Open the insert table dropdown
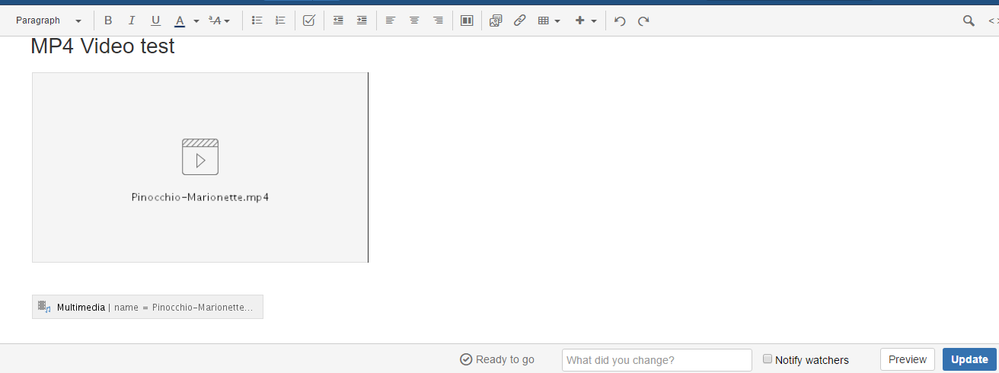Image resolution: width=999 pixels, height=373 pixels. click(x=549, y=20)
